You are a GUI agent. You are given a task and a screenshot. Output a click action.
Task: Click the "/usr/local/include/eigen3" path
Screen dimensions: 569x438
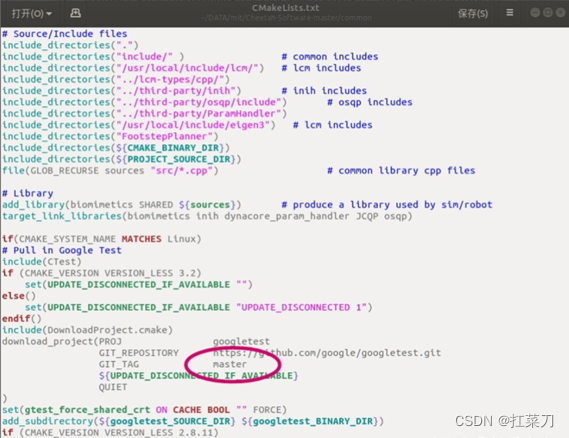coord(193,125)
